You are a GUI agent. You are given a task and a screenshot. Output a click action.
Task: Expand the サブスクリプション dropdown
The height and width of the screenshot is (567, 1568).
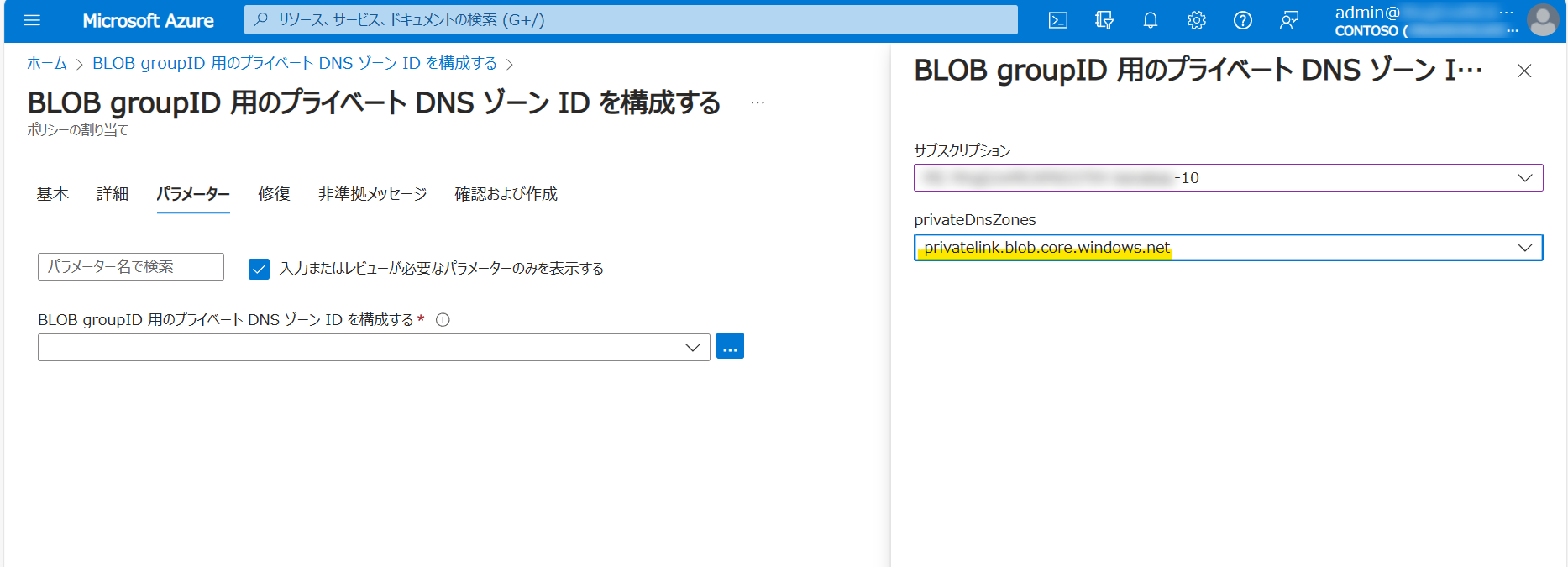pyautogui.click(x=1229, y=177)
